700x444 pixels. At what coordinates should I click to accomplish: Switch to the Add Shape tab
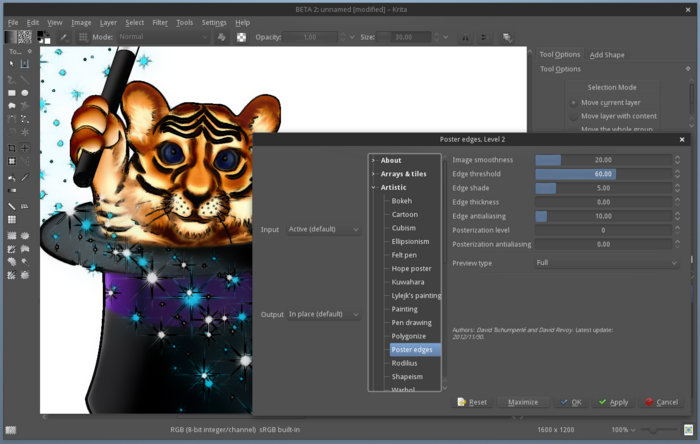coord(608,54)
